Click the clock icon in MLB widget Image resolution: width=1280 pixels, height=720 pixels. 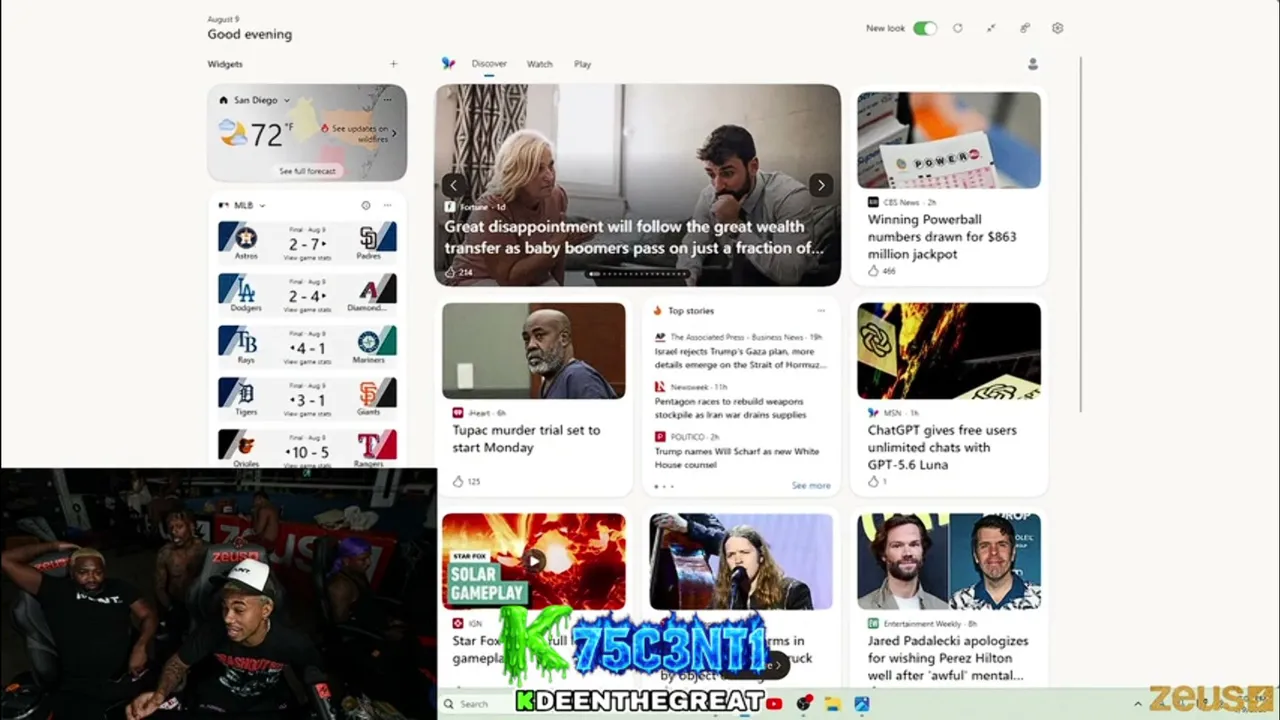(x=366, y=205)
